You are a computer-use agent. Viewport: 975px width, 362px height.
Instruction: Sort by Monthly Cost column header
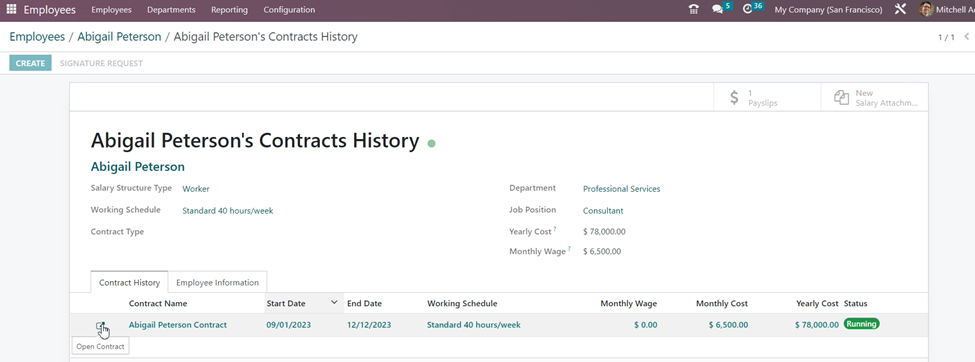722,304
